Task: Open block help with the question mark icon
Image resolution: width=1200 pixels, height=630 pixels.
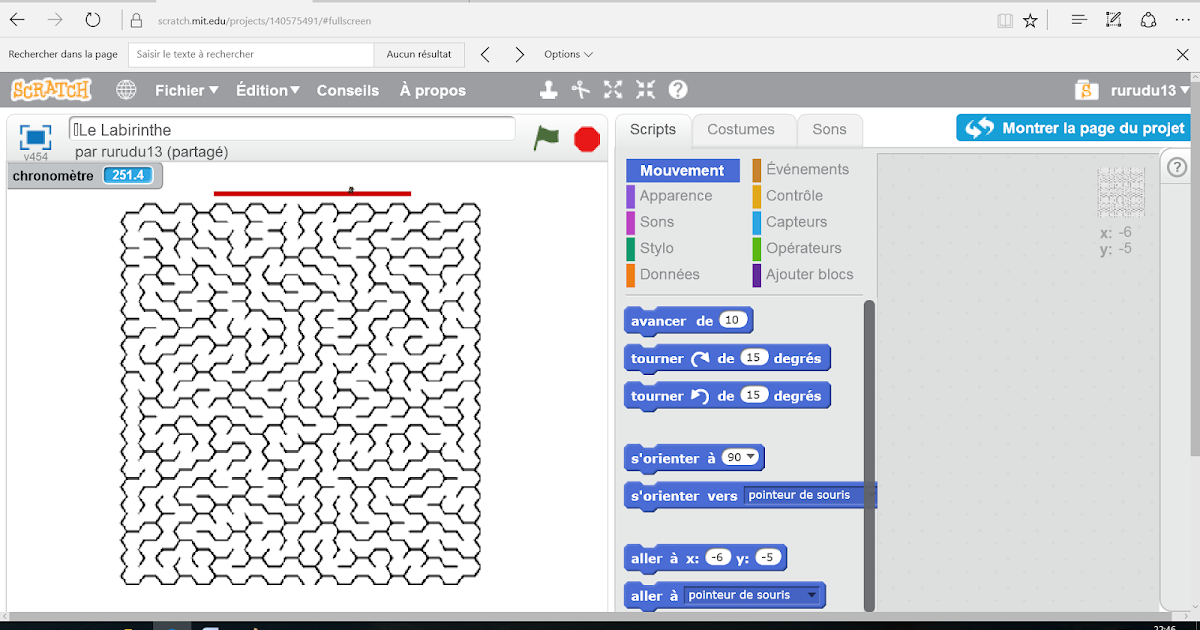Action: tap(677, 89)
